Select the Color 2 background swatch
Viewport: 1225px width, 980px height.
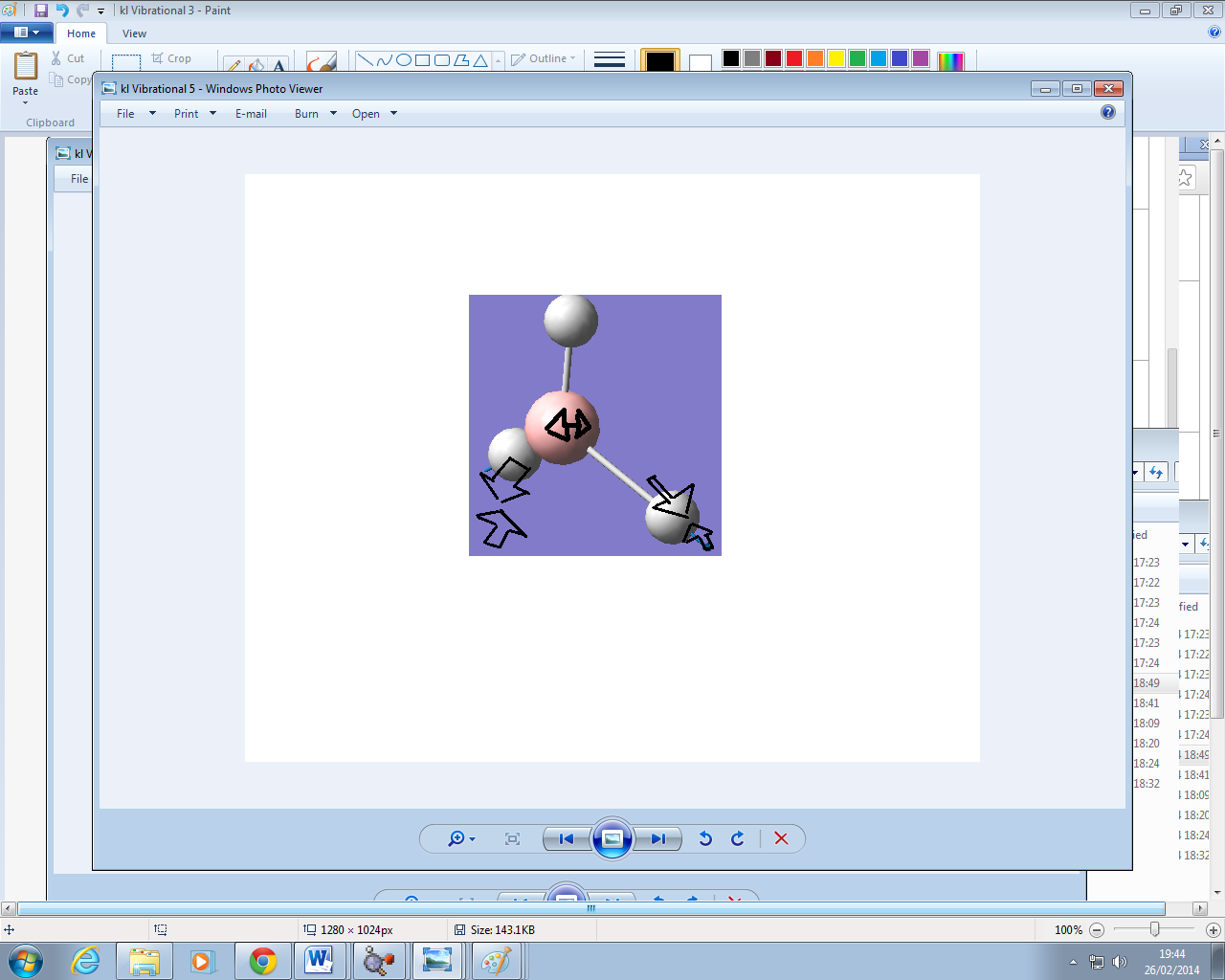tap(701, 62)
